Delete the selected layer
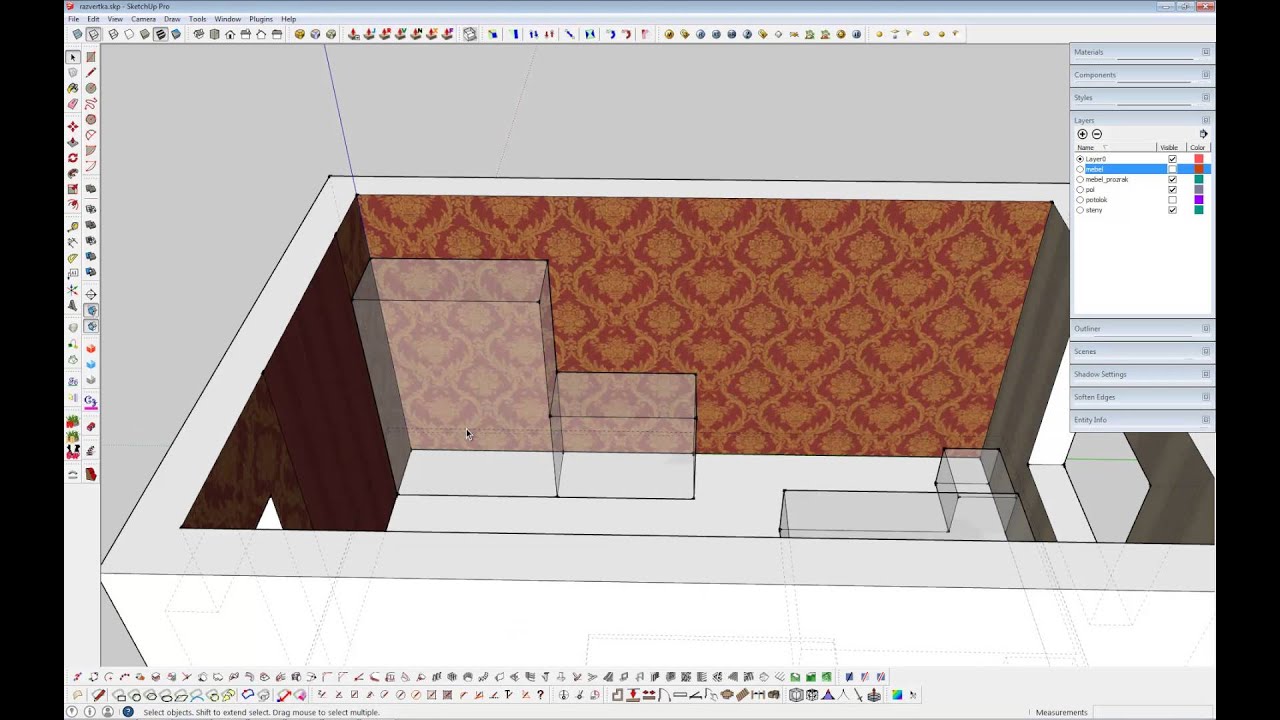Image resolution: width=1280 pixels, height=720 pixels. pos(1097,134)
